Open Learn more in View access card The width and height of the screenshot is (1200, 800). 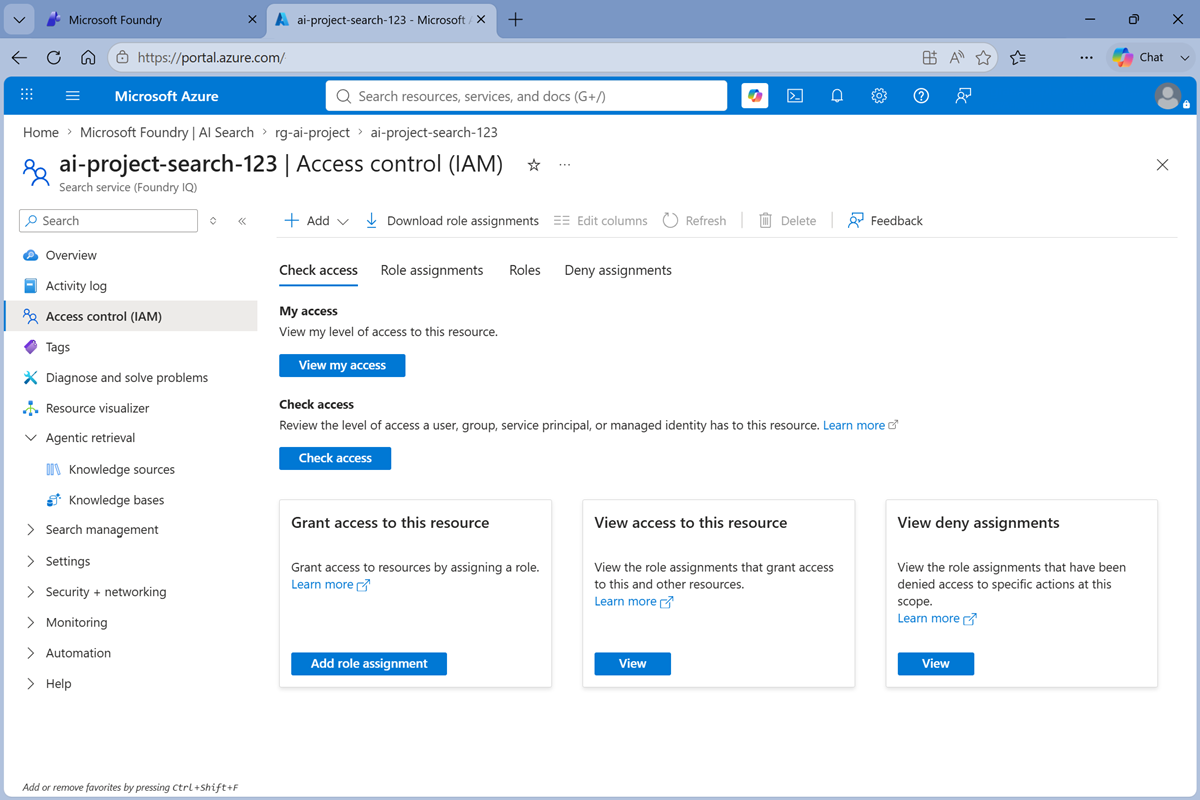click(x=633, y=601)
